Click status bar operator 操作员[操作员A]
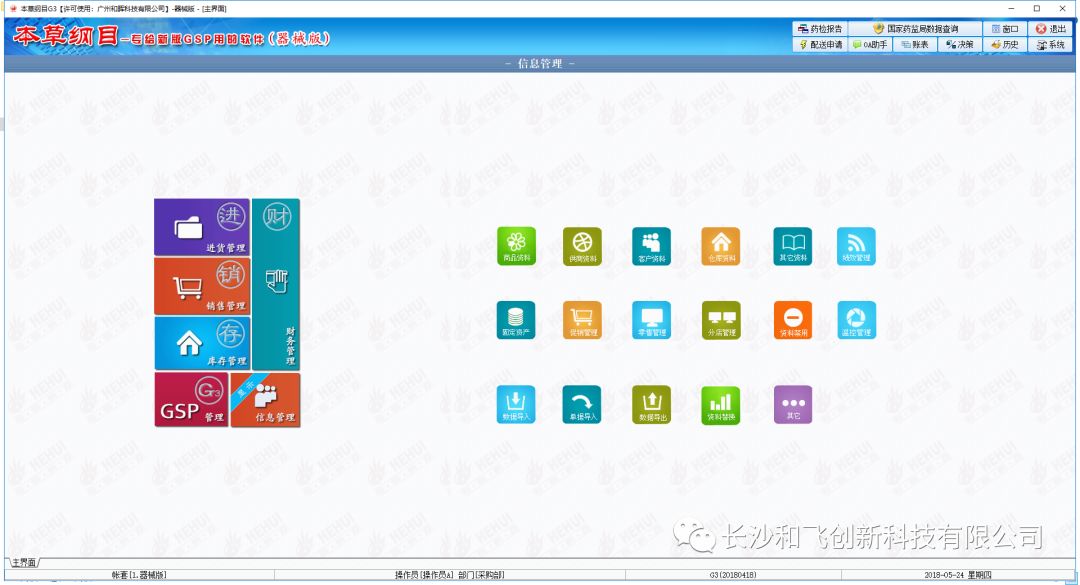This screenshot has height=585, width=1080. pos(424,575)
